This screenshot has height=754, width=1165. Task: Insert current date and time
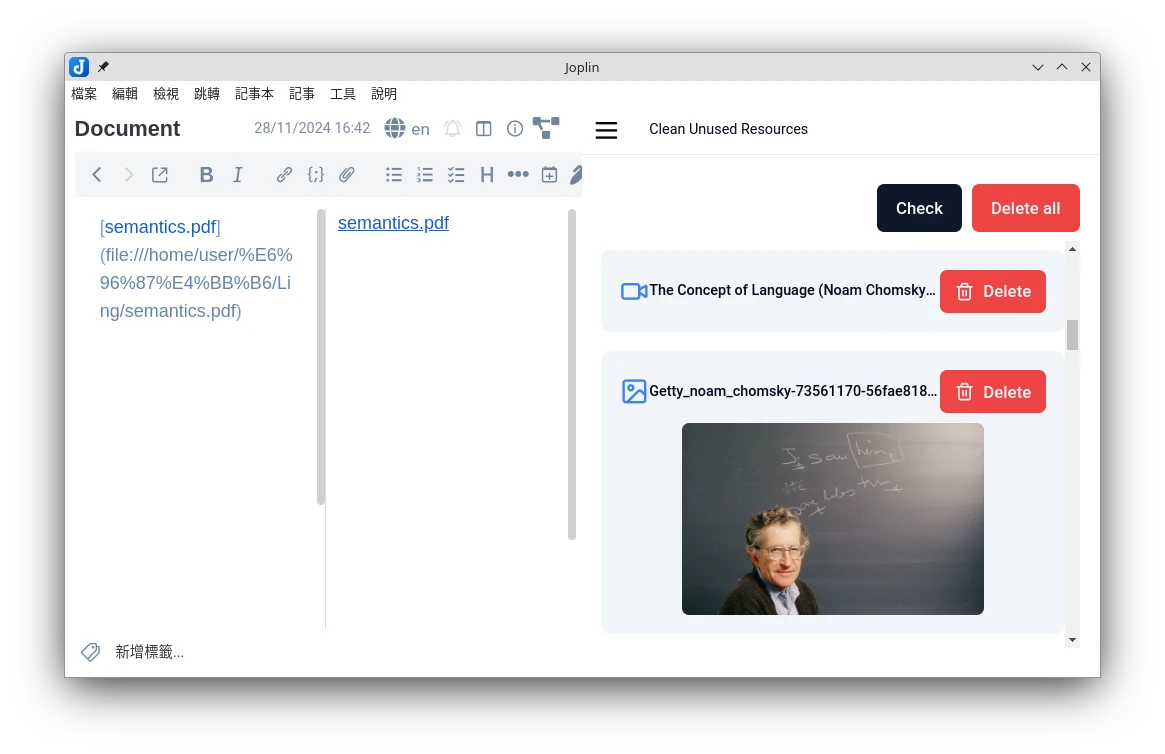click(x=549, y=175)
